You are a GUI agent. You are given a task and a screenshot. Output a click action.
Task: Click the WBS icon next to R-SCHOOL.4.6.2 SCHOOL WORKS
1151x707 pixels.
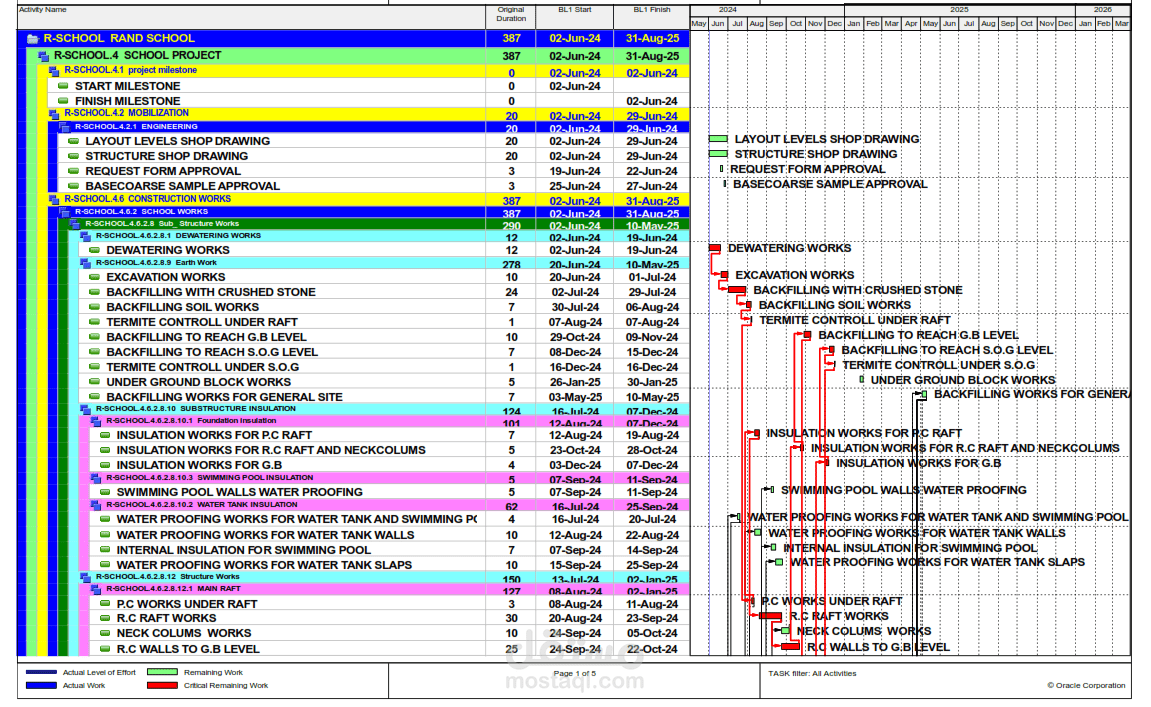pyautogui.click(x=64, y=212)
